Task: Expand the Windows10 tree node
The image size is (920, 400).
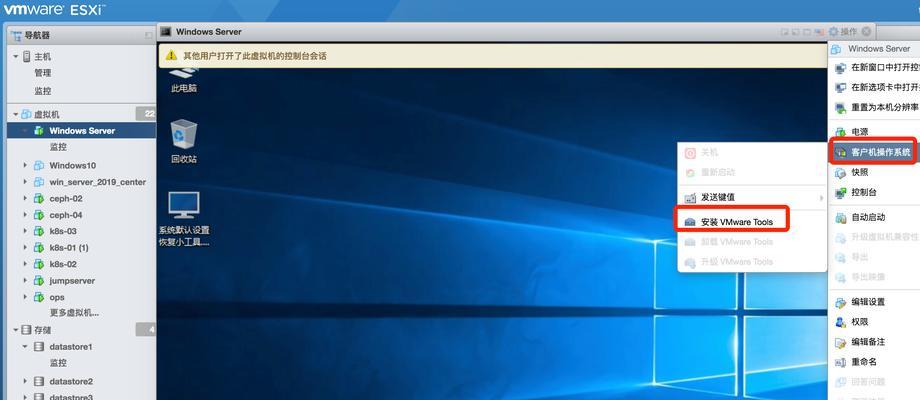Action: (x=25, y=165)
